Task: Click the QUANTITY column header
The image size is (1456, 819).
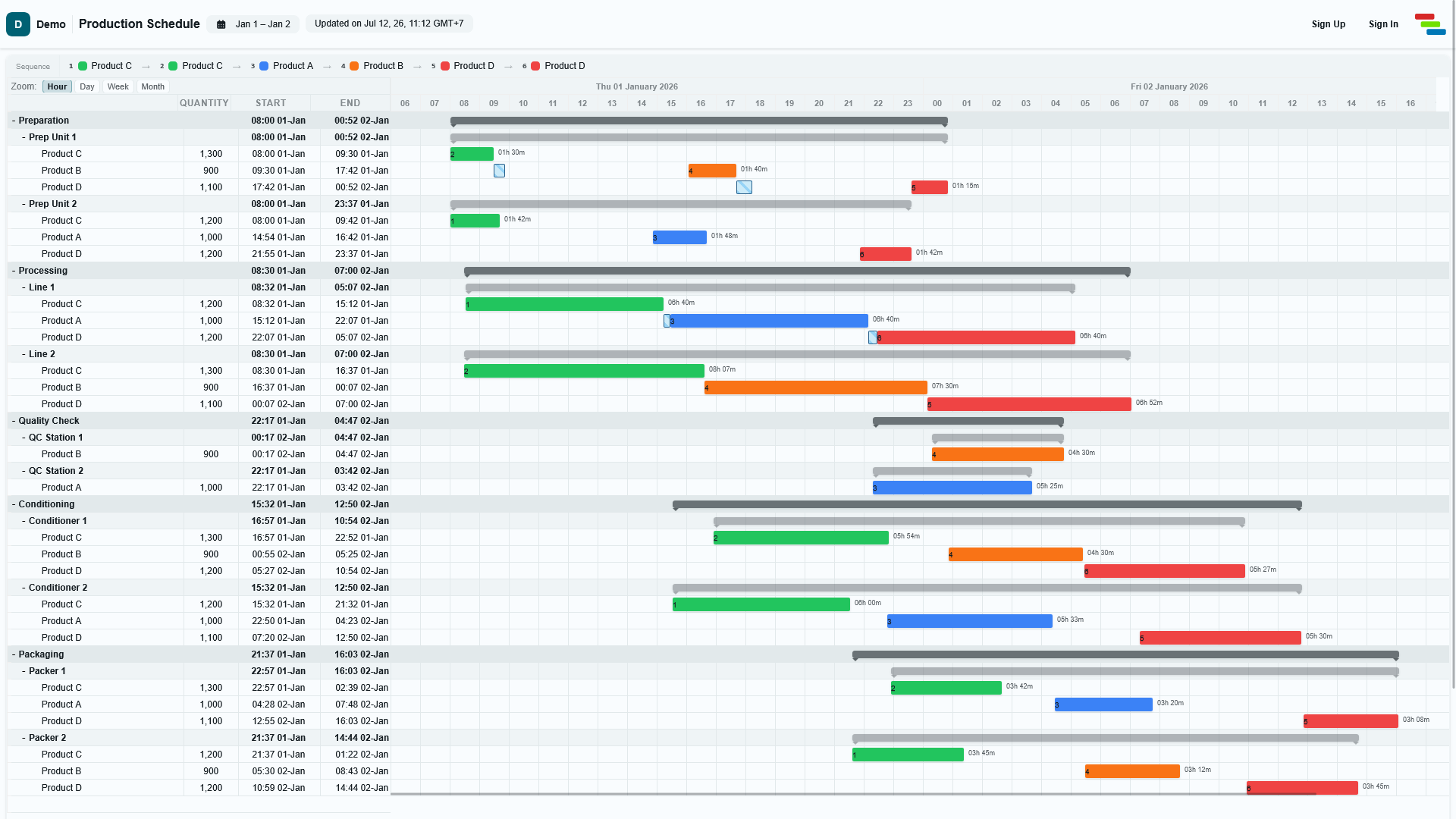Action: pyautogui.click(x=204, y=103)
